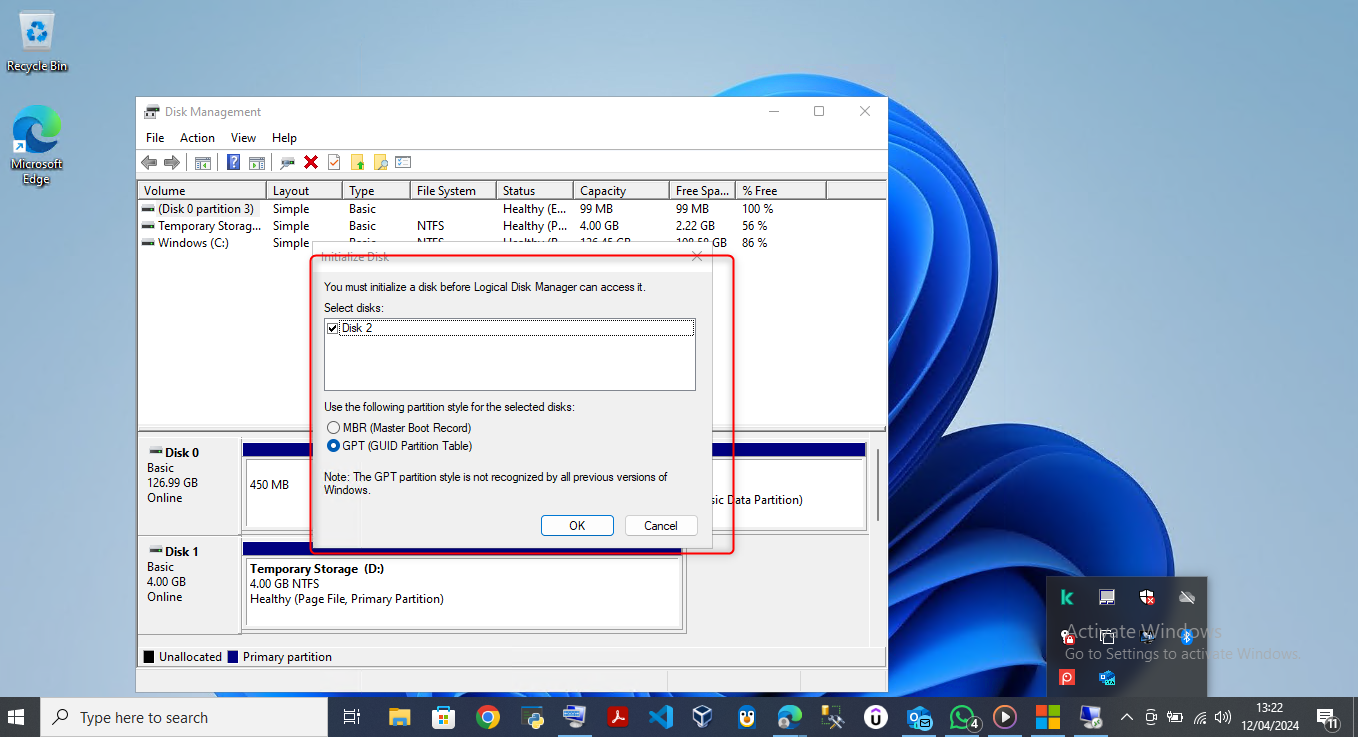1358x737 pixels.
Task: Open the View menu
Action: click(243, 138)
